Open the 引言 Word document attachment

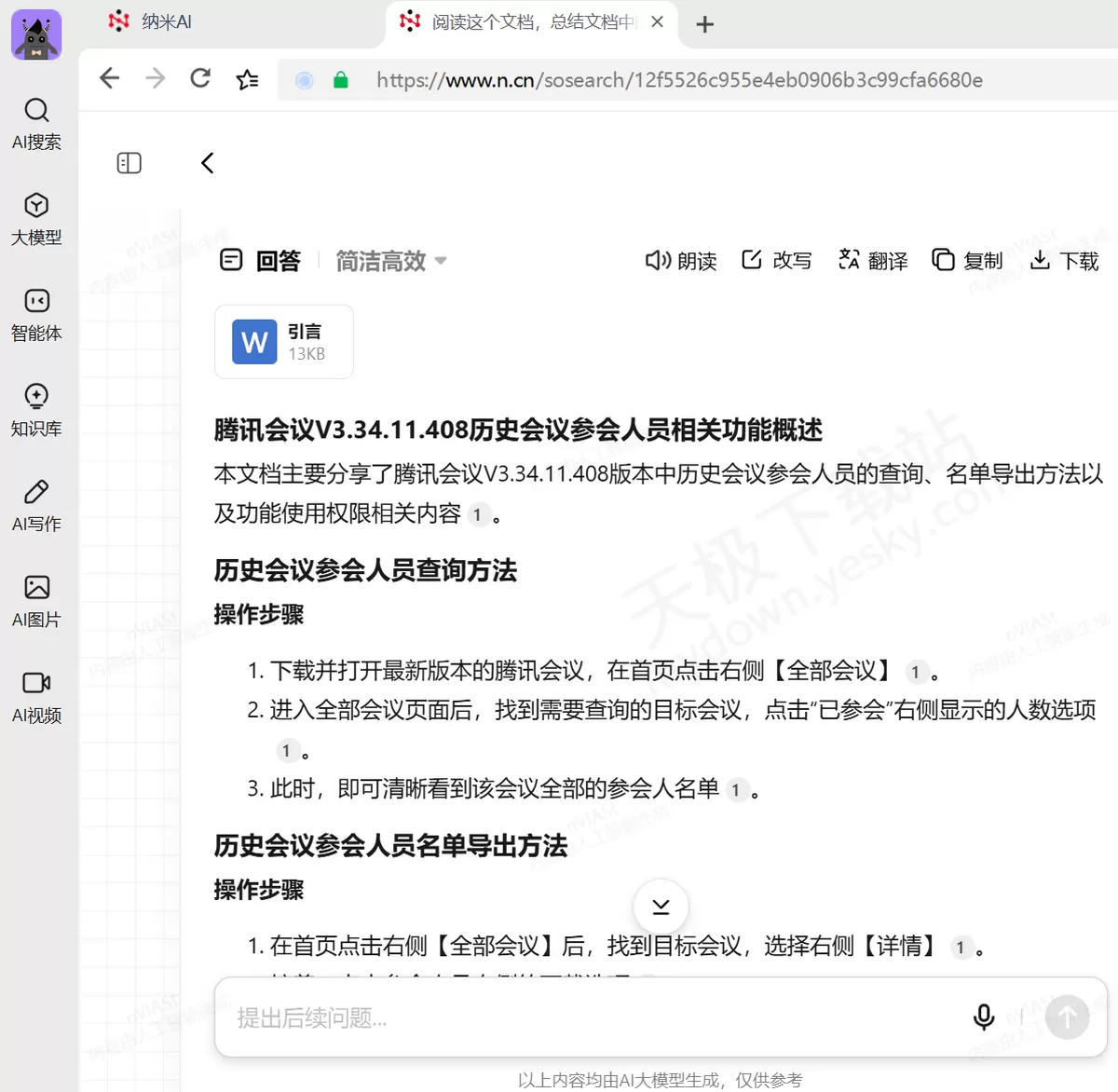click(284, 342)
